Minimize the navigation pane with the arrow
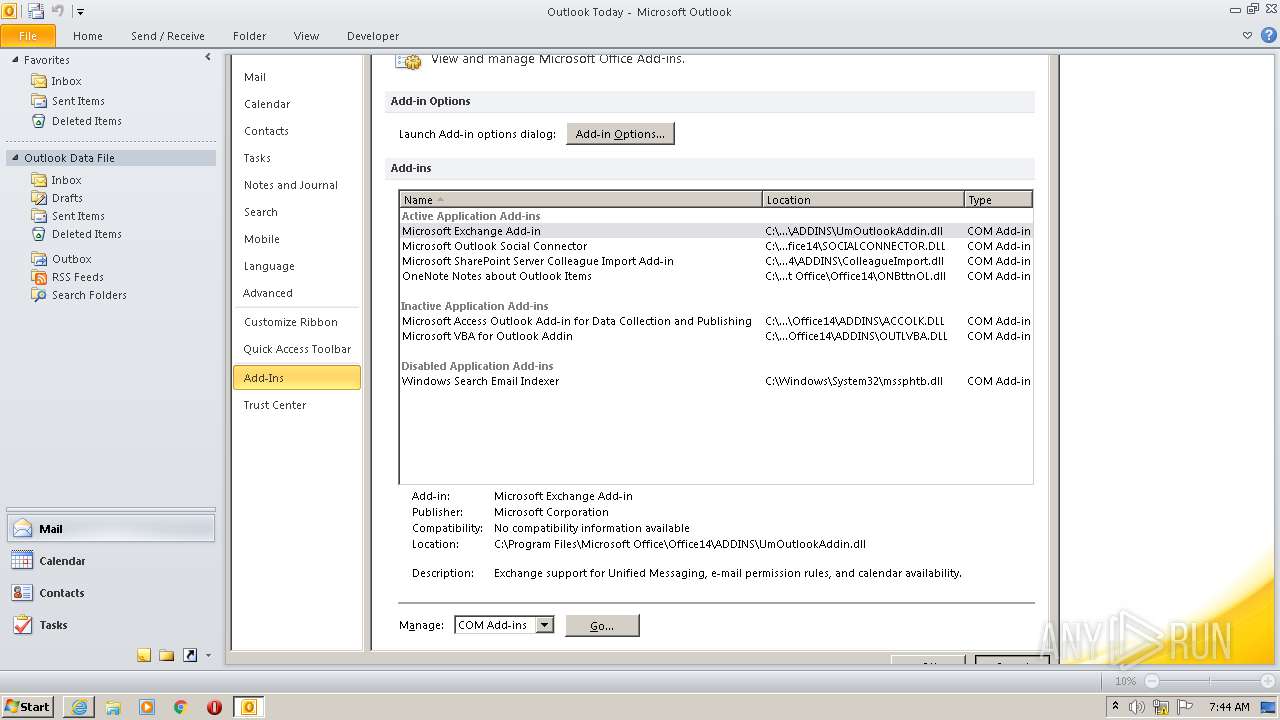Image resolution: width=1280 pixels, height=720 pixels. [208, 58]
